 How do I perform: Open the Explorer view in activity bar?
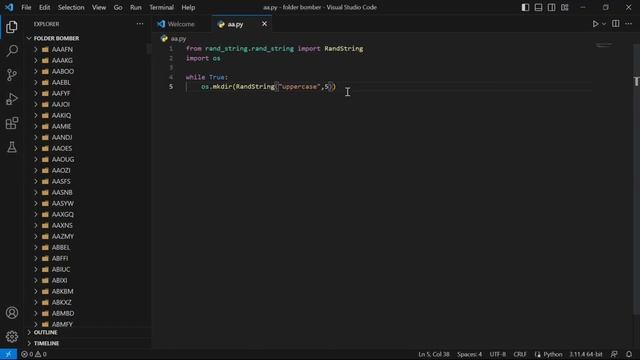[x=12, y=27]
